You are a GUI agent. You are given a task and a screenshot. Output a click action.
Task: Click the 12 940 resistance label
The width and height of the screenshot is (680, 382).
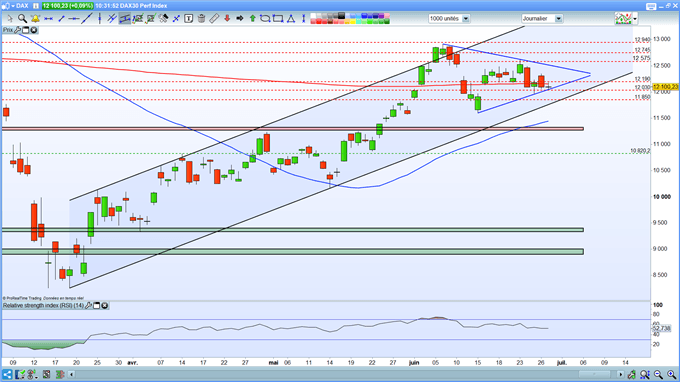(642, 40)
